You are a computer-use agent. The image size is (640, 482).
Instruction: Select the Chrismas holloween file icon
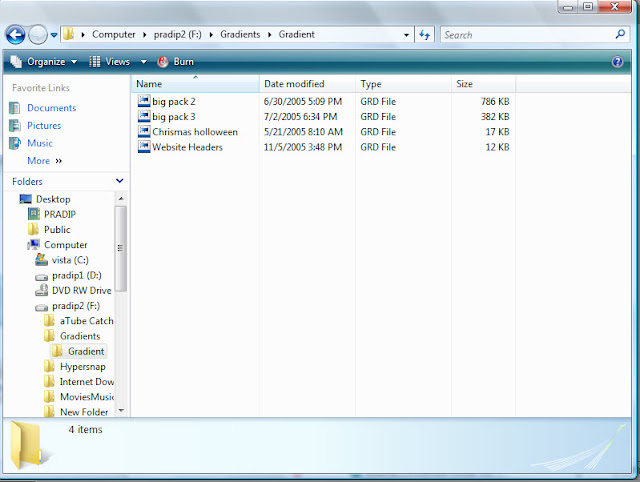(144, 131)
